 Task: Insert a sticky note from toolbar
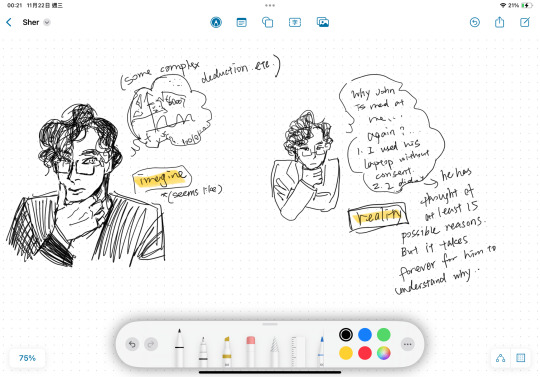(x=241, y=22)
